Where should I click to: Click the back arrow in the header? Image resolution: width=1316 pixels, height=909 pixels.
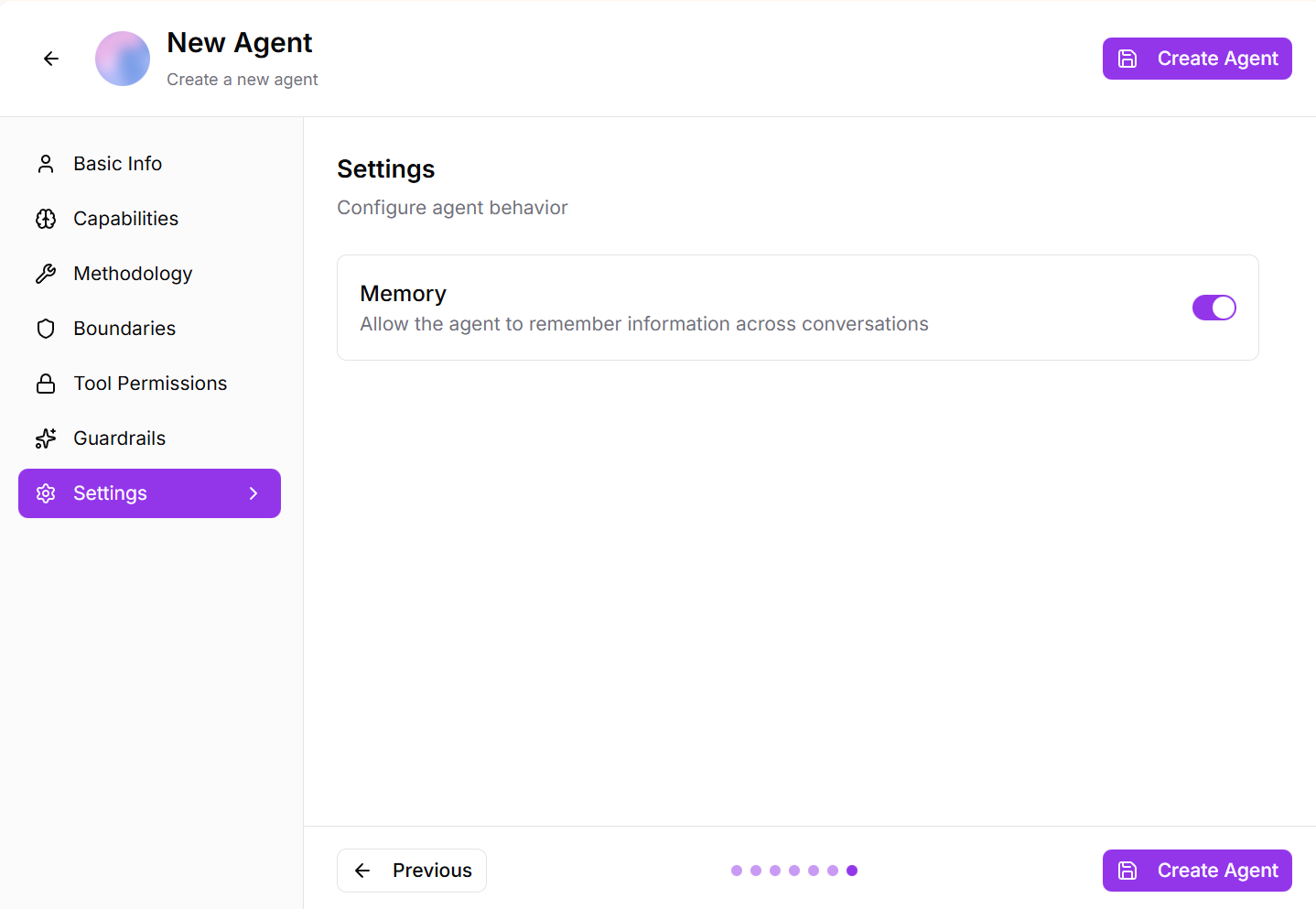pyautogui.click(x=51, y=59)
